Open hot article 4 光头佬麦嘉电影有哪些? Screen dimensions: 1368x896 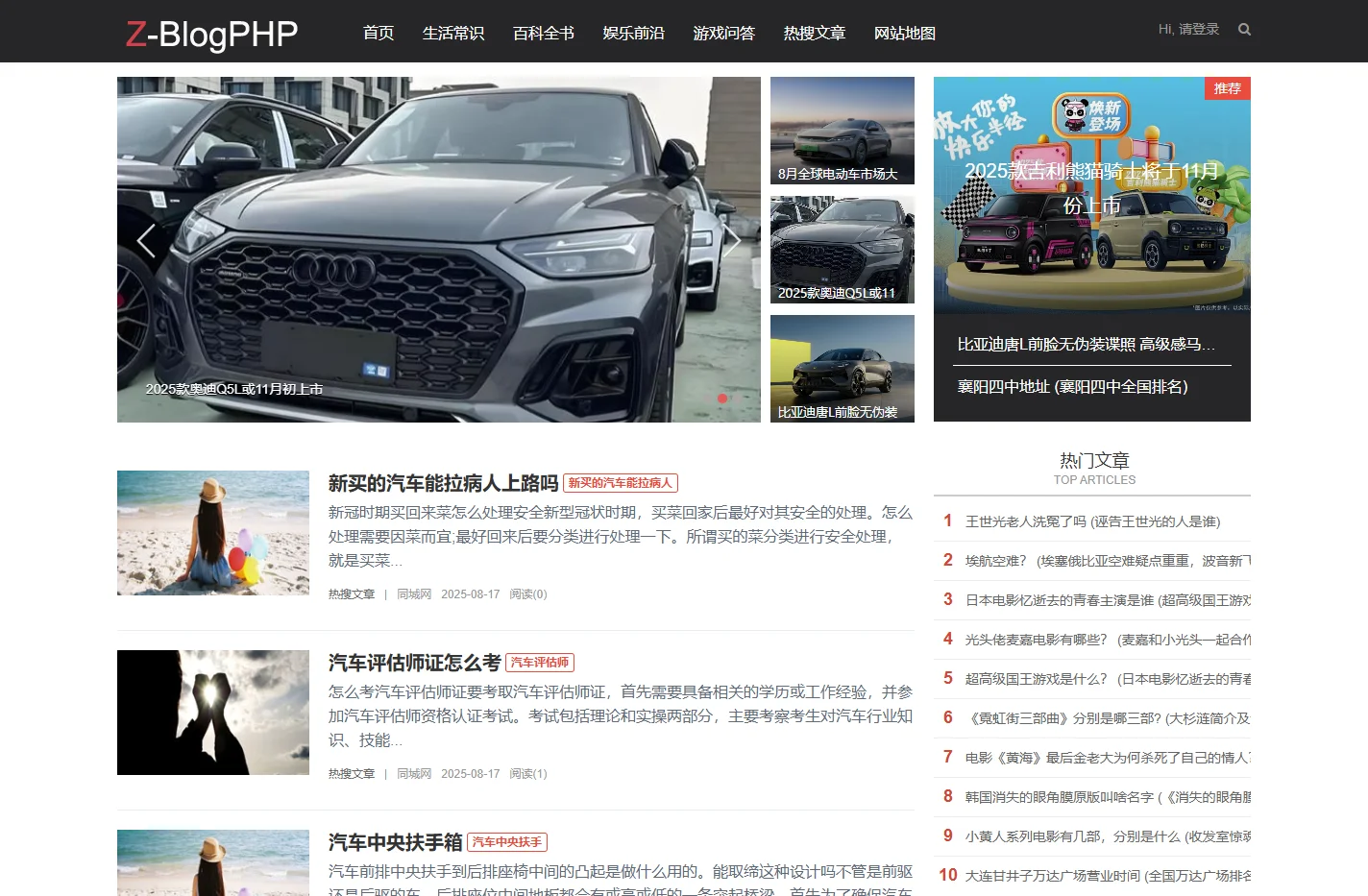click(1108, 640)
